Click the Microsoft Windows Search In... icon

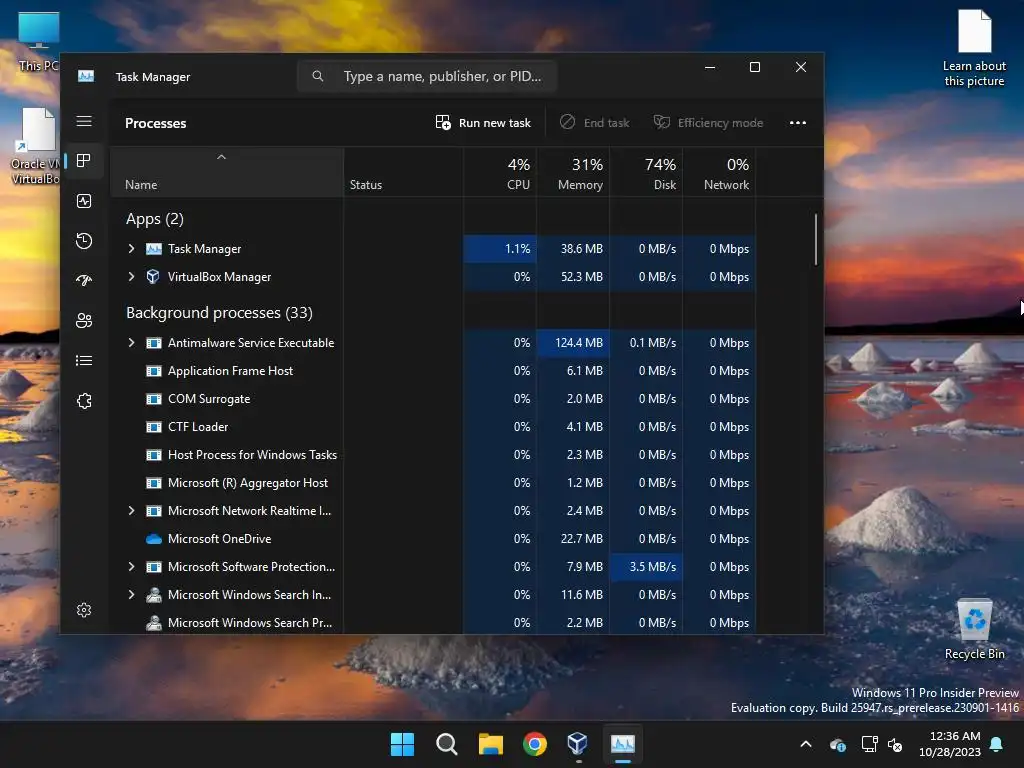(x=153, y=595)
